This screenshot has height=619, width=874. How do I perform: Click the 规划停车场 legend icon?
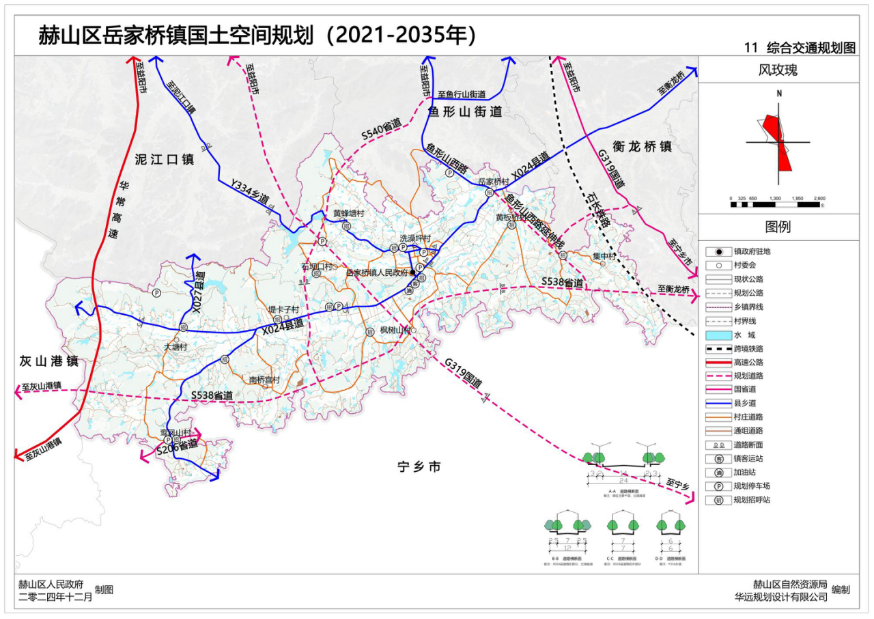coord(718,486)
